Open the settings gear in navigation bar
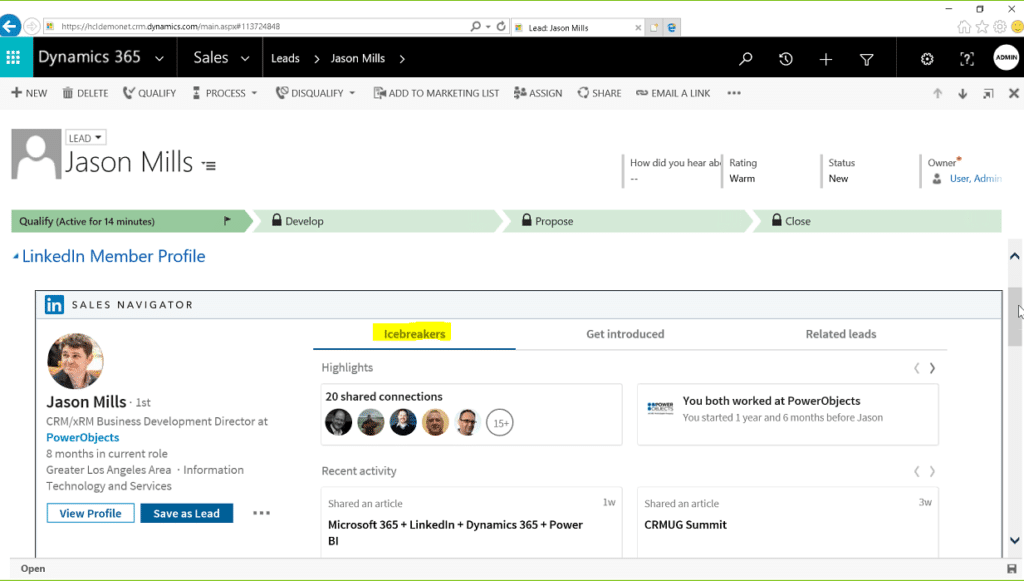Image resolution: width=1024 pixels, height=581 pixels. [927, 59]
